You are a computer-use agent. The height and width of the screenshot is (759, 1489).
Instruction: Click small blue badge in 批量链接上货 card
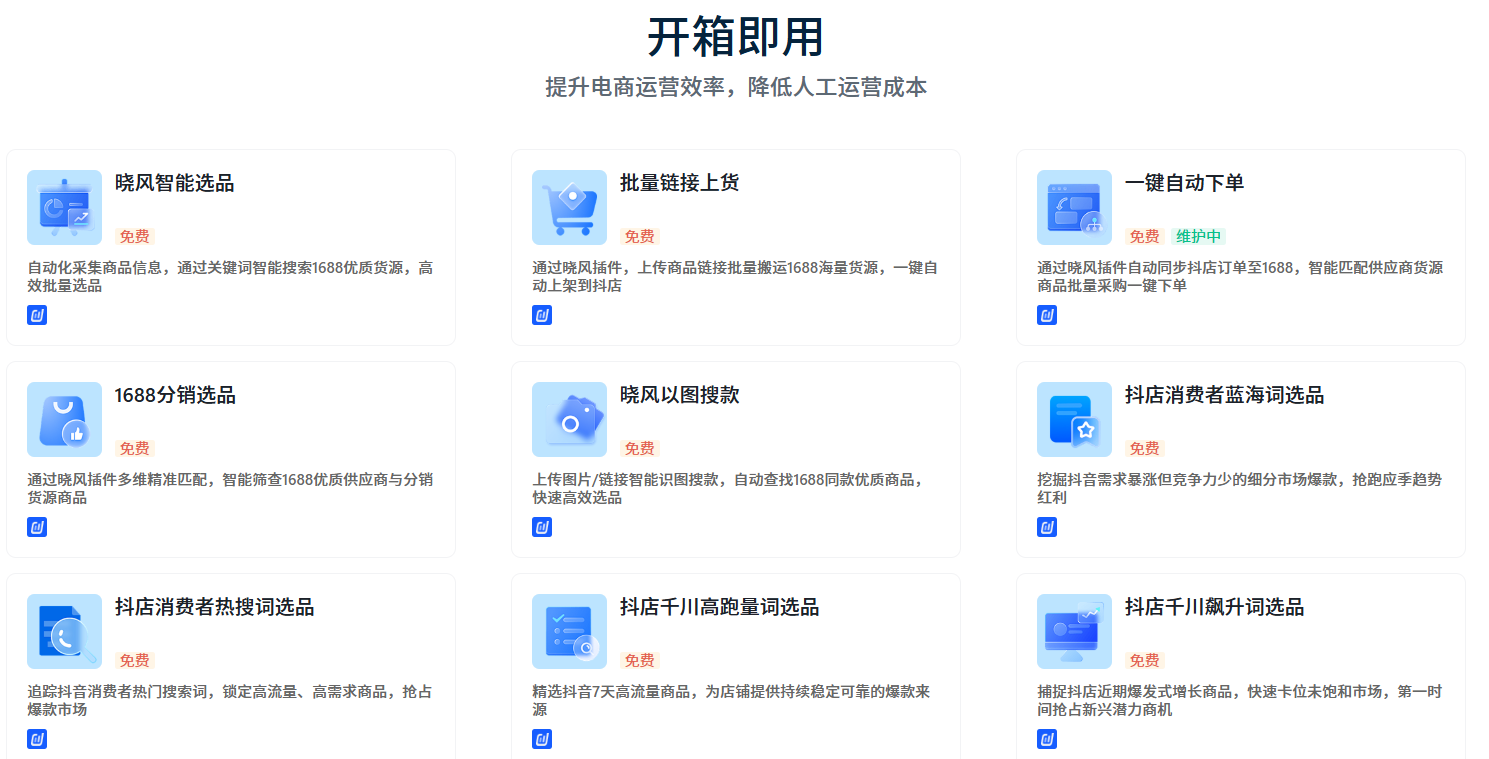(x=542, y=315)
